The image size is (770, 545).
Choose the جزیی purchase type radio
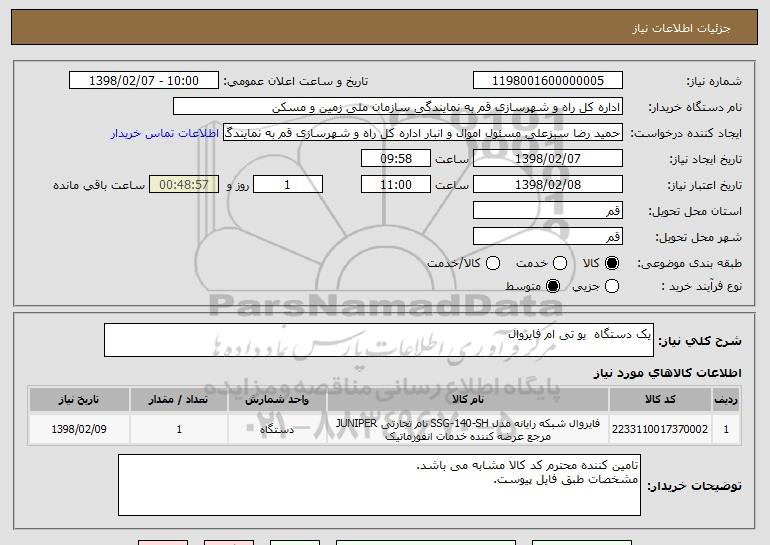[x=611, y=286]
